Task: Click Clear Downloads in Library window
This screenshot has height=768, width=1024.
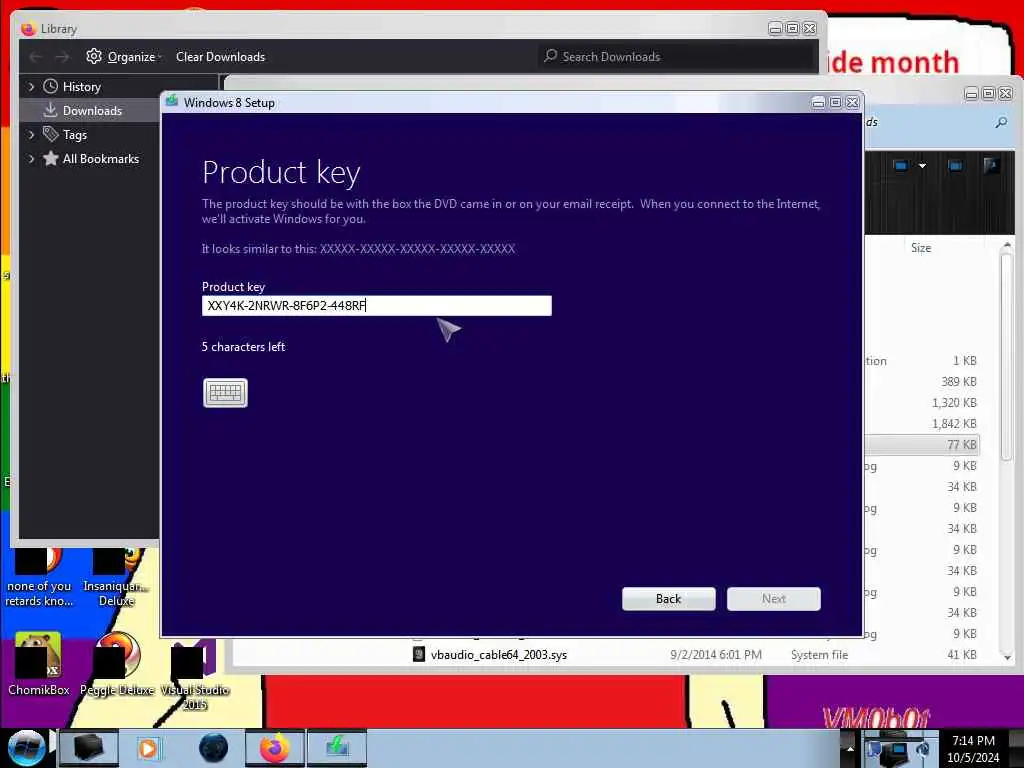Action: [220, 57]
